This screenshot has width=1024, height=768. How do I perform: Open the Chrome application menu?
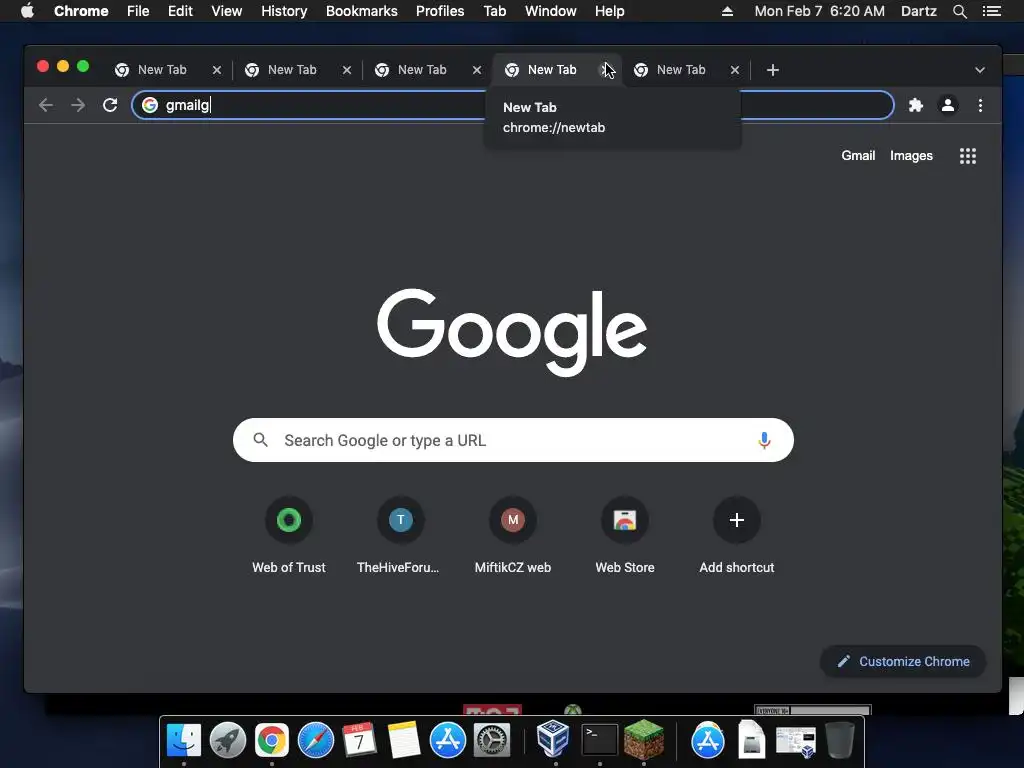(x=81, y=11)
